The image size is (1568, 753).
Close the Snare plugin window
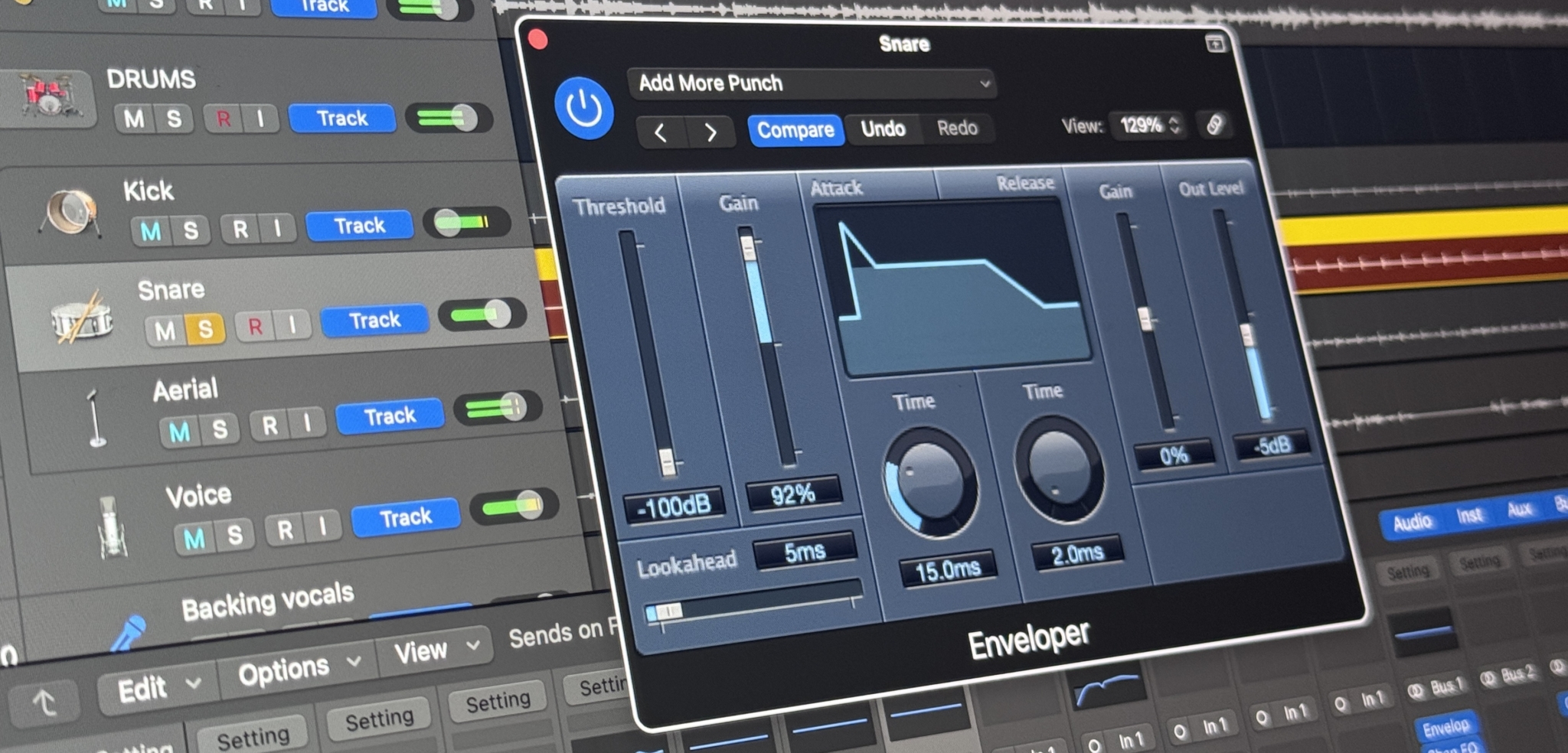[x=538, y=40]
